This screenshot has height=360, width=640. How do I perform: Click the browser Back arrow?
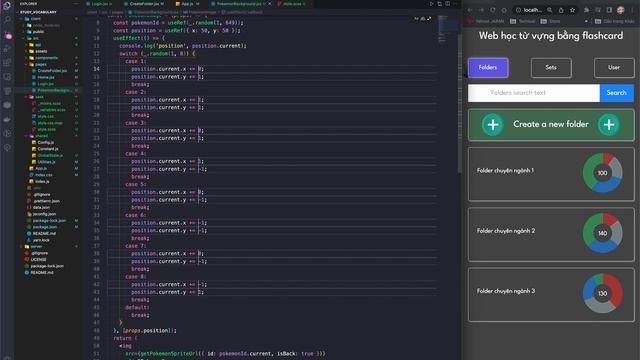pyautogui.click(x=470, y=10)
